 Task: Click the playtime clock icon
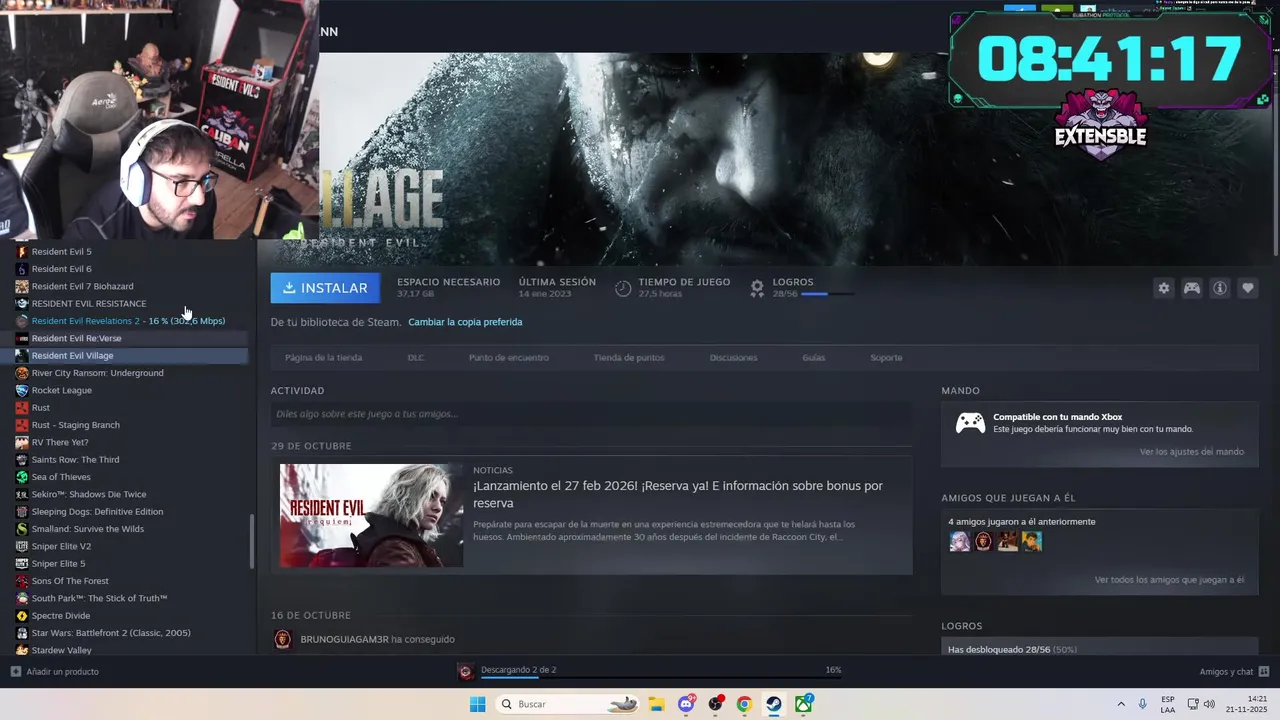pyautogui.click(x=623, y=288)
